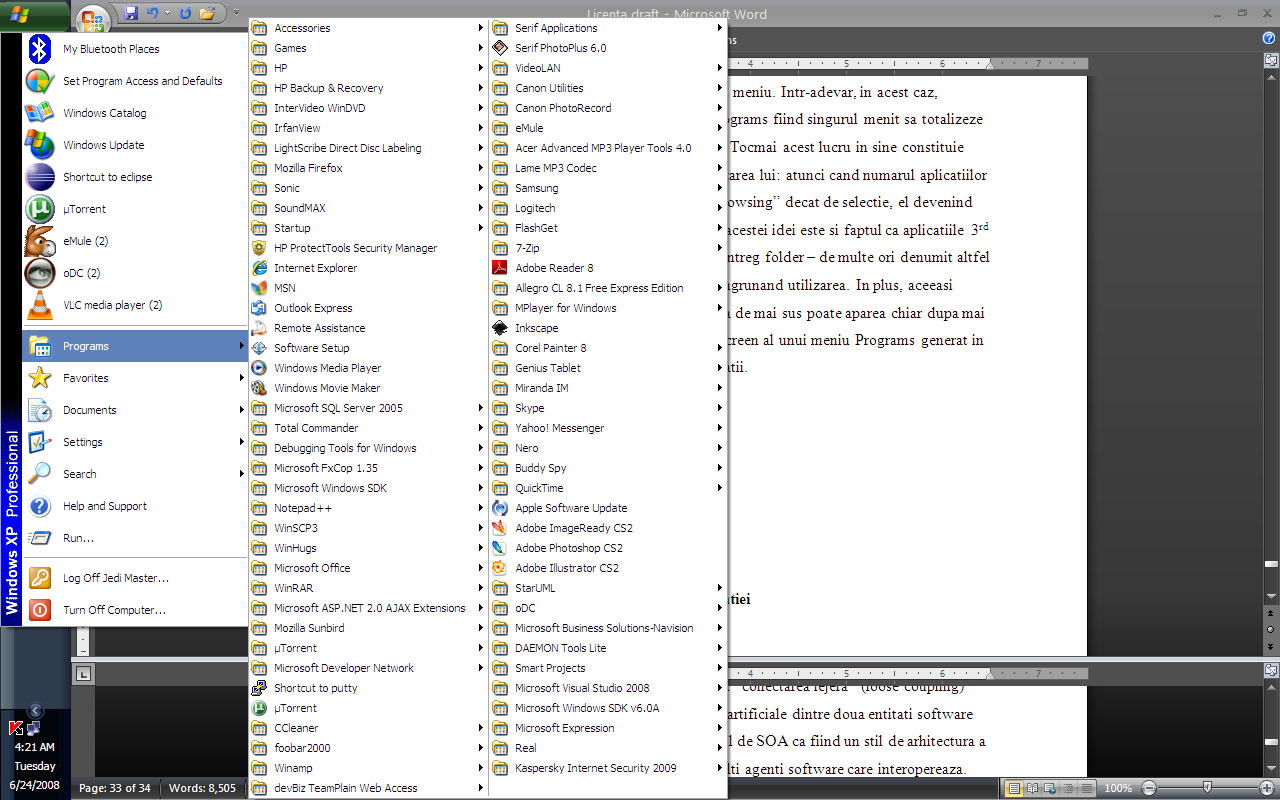1280x800 pixels.
Task: Click the Redo icon in Word's toolbar
Action: pyautogui.click(x=186, y=14)
